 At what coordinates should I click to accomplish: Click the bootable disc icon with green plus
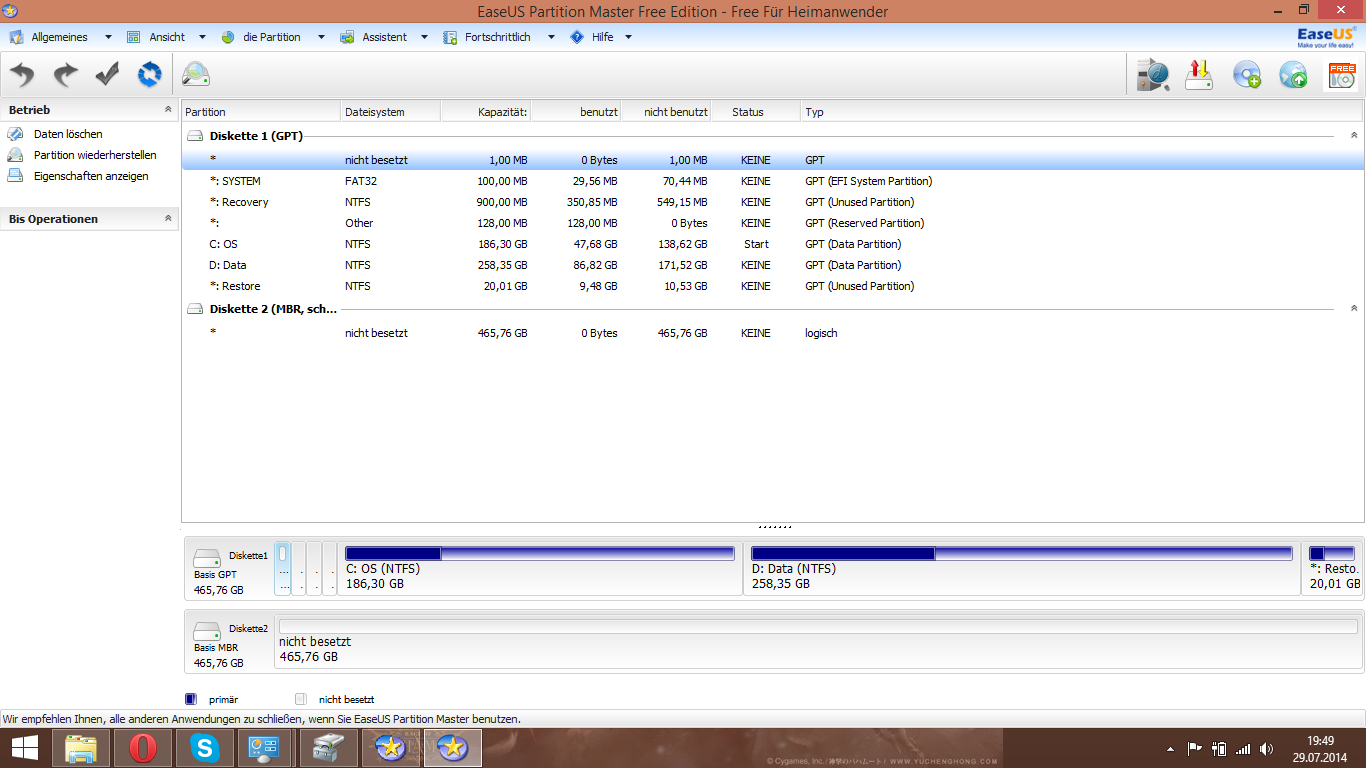1246,75
